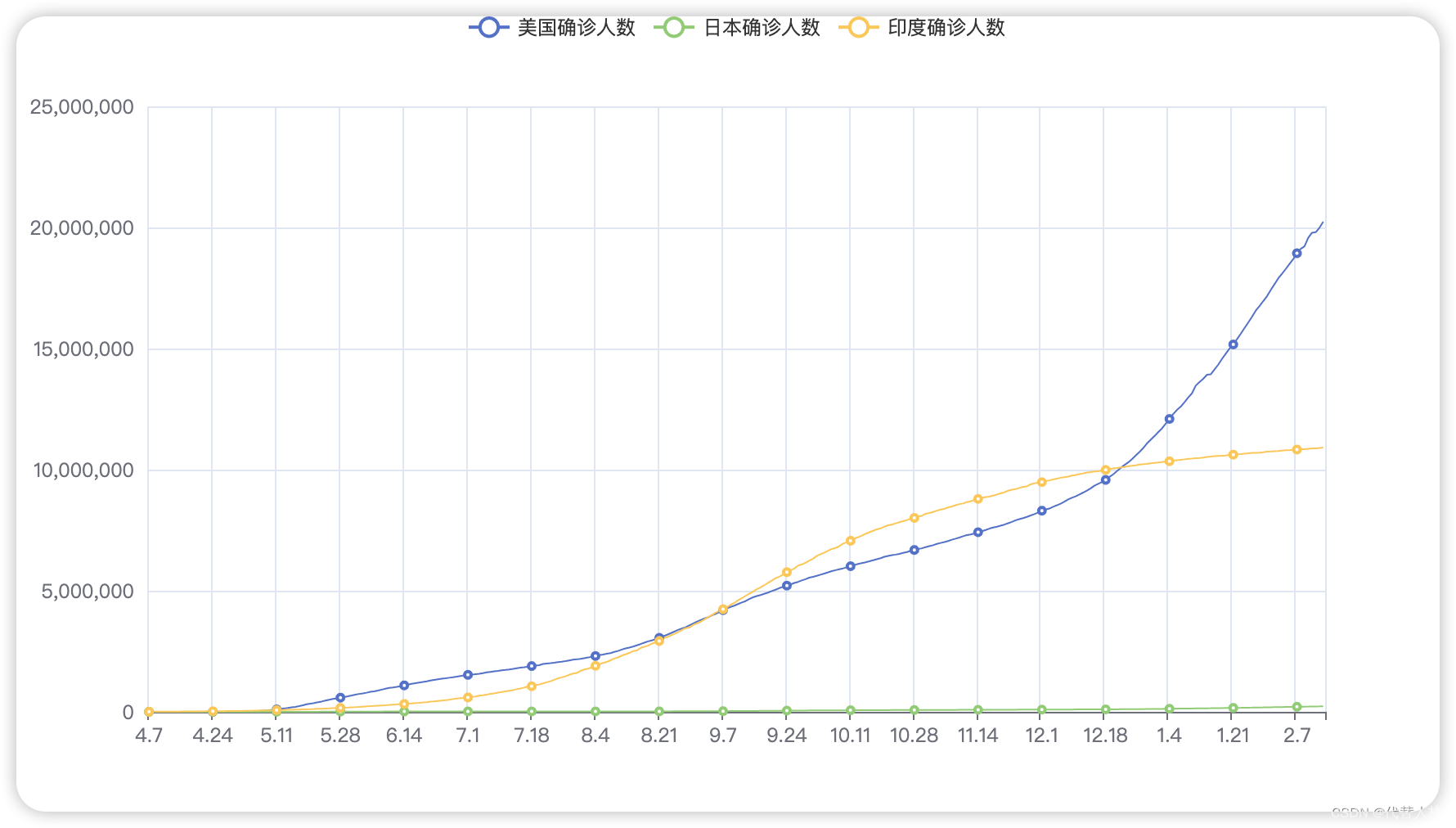
Task: Click the Japan data point at 2.7
Action: click(1296, 707)
